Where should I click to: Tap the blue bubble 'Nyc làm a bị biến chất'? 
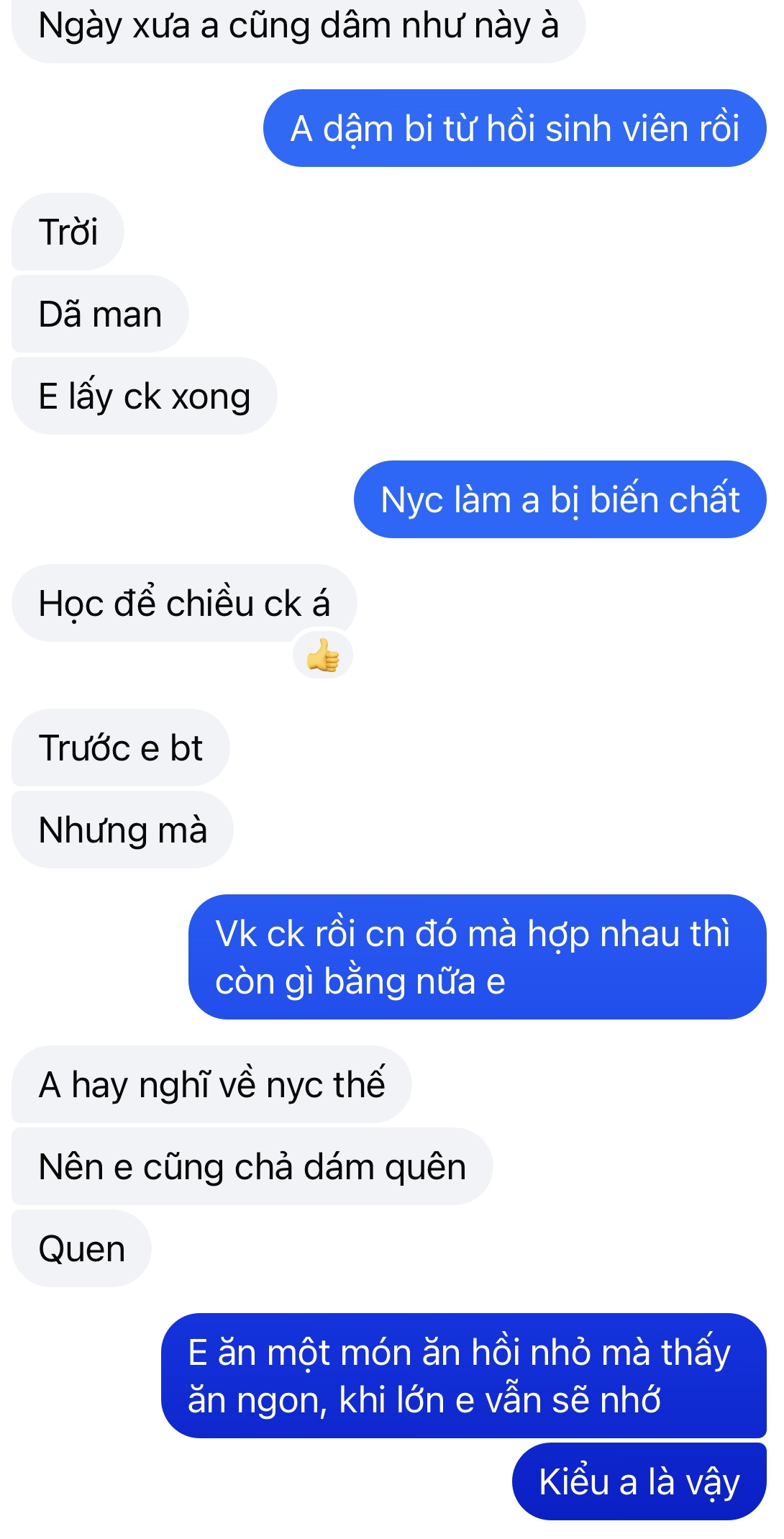tap(560, 499)
